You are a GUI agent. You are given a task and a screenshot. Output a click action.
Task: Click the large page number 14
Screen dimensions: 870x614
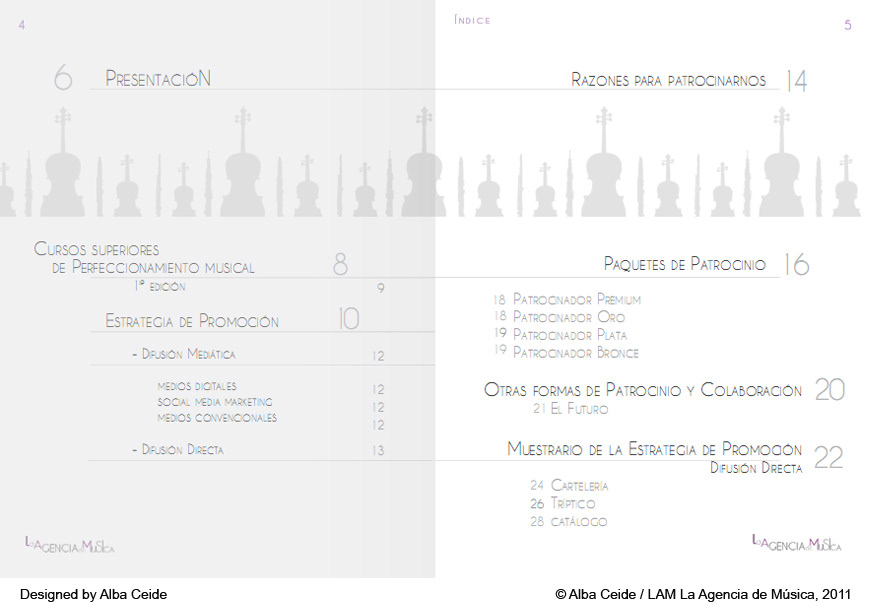tap(797, 81)
